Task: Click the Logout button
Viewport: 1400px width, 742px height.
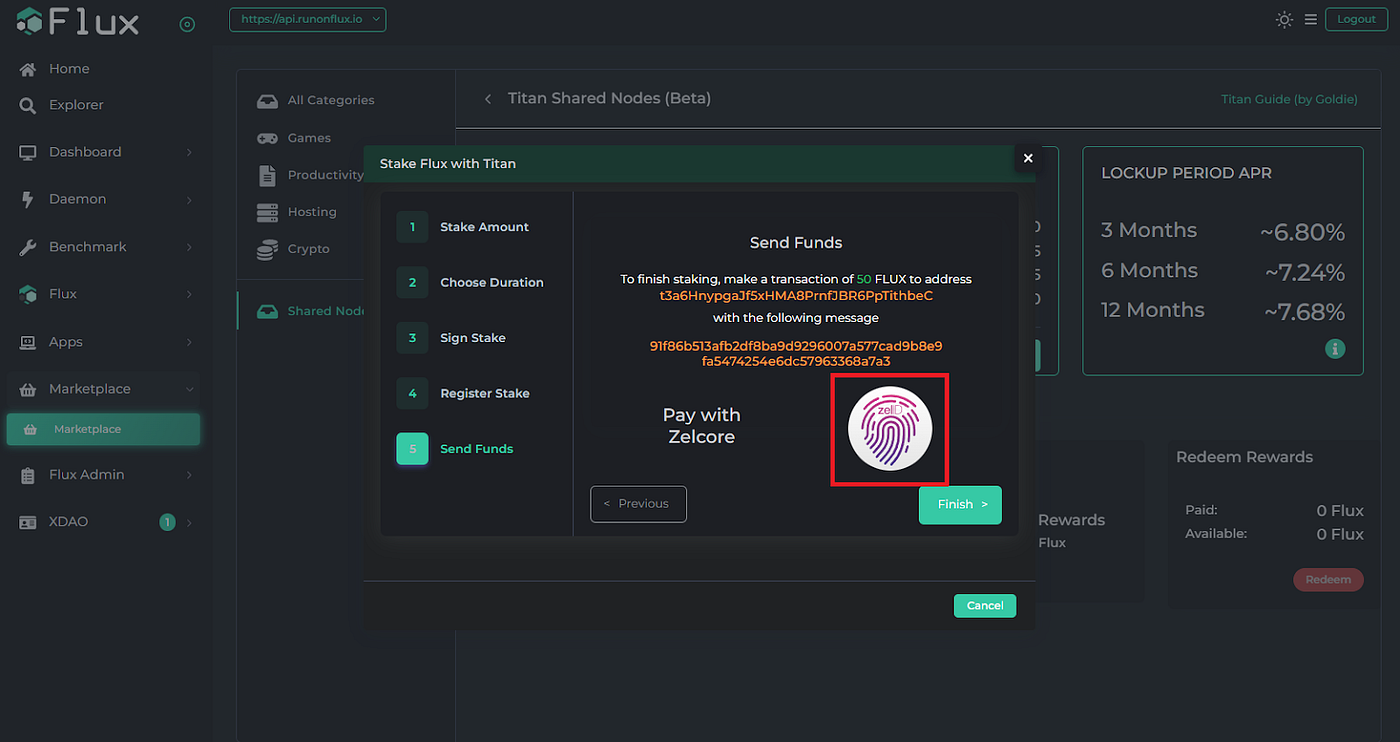Action: point(1356,19)
